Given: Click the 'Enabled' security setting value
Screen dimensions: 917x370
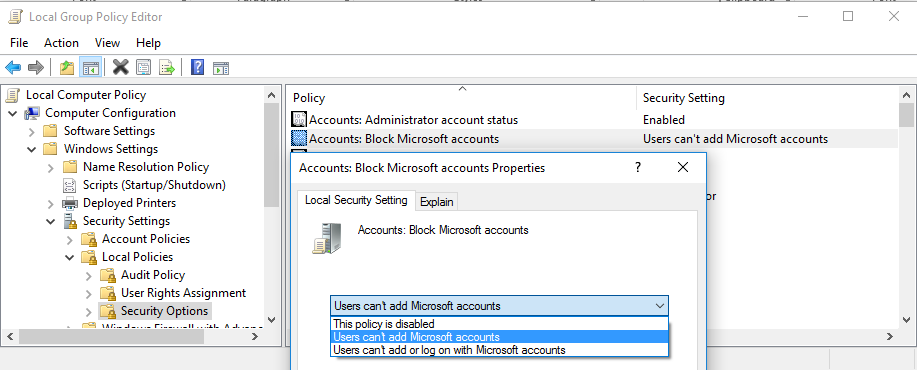Looking at the screenshot, I should tap(664, 120).
